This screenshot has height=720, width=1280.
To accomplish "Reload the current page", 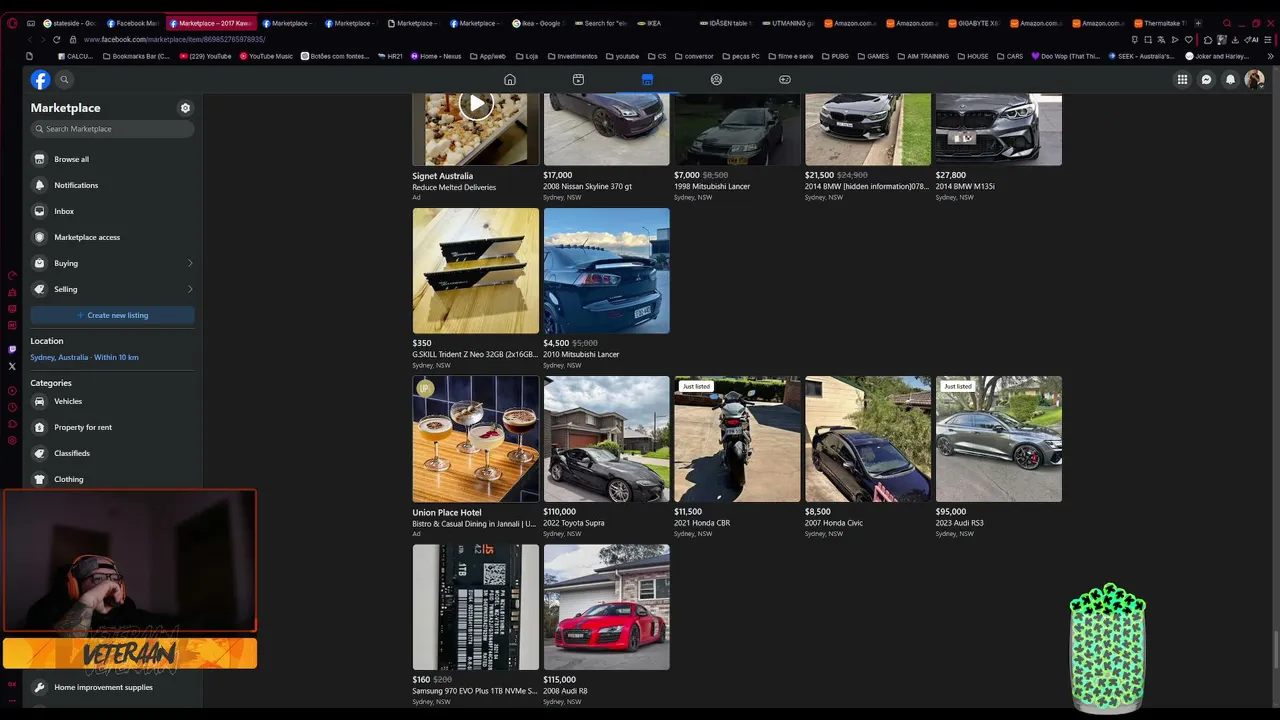I will click(x=56, y=39).
